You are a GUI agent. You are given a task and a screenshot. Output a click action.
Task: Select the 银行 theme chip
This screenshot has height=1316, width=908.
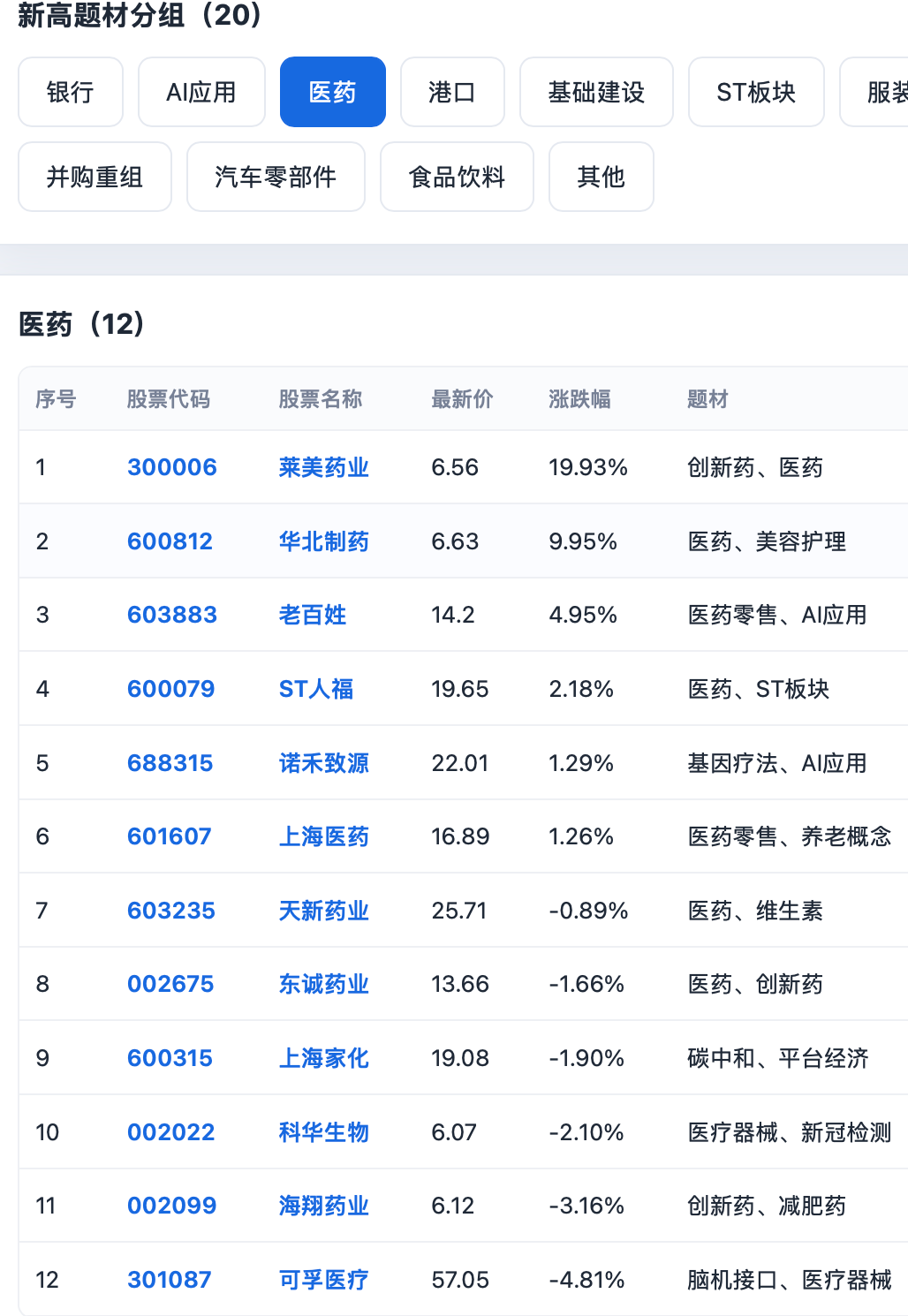[x=71, y=92]
